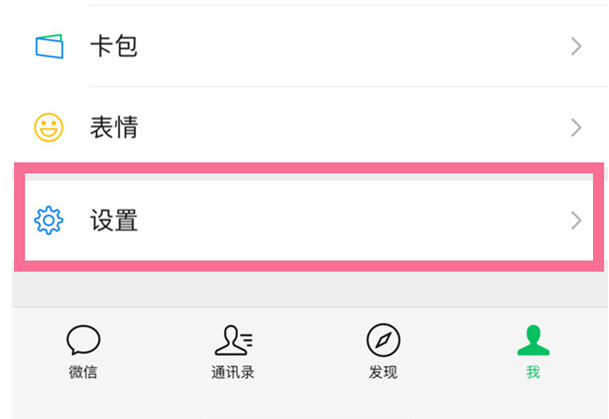This screenshot has width=609, height=419.
Task: Open the 表情 text entry
Action: 113,127
